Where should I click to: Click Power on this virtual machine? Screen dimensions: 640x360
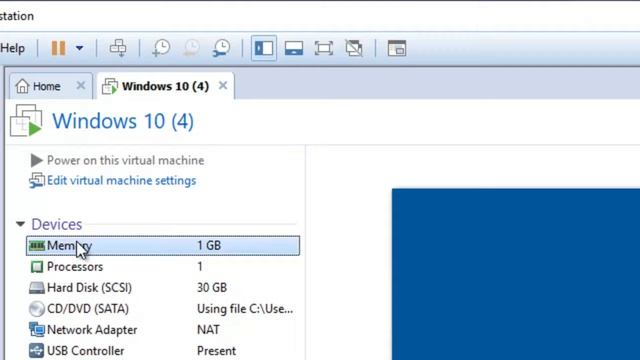pos(126,160)
